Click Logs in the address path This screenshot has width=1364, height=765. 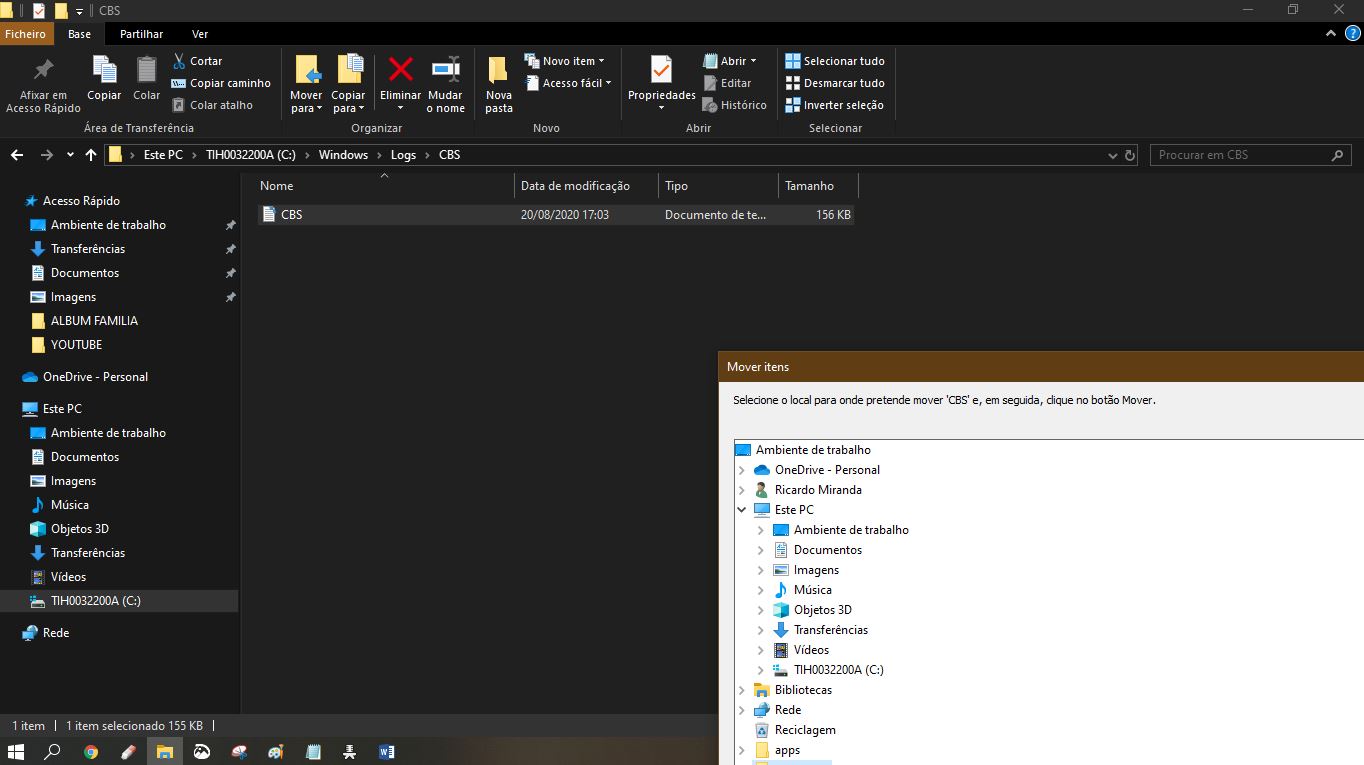click(x=403, y=155)
